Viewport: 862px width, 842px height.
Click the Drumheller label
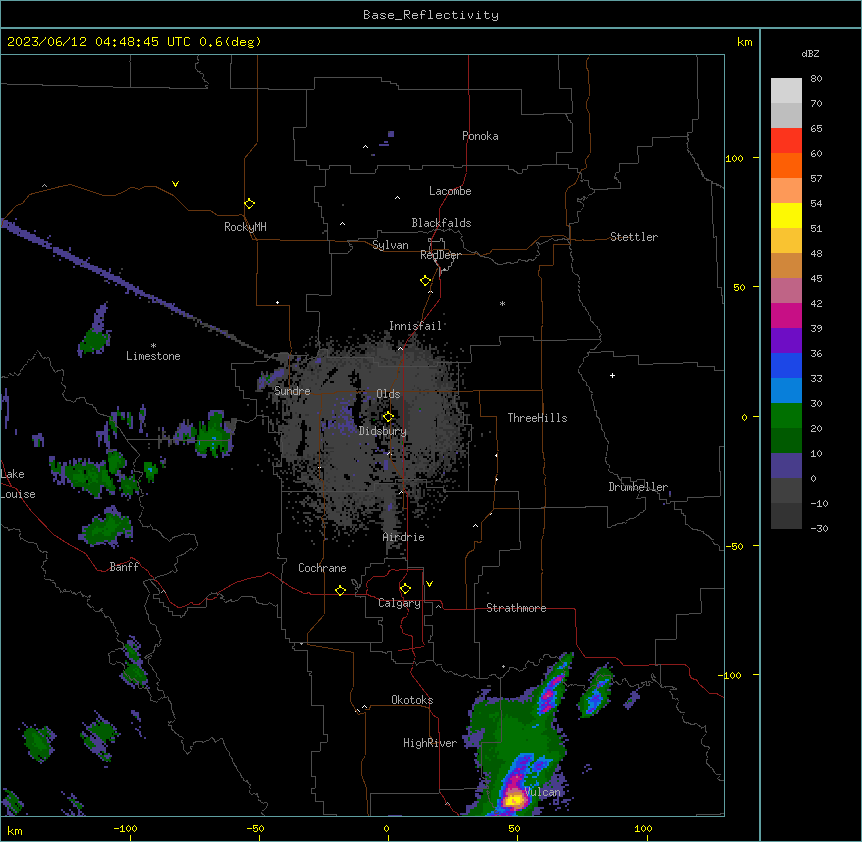pyautogui.click(x=638, y=487)
